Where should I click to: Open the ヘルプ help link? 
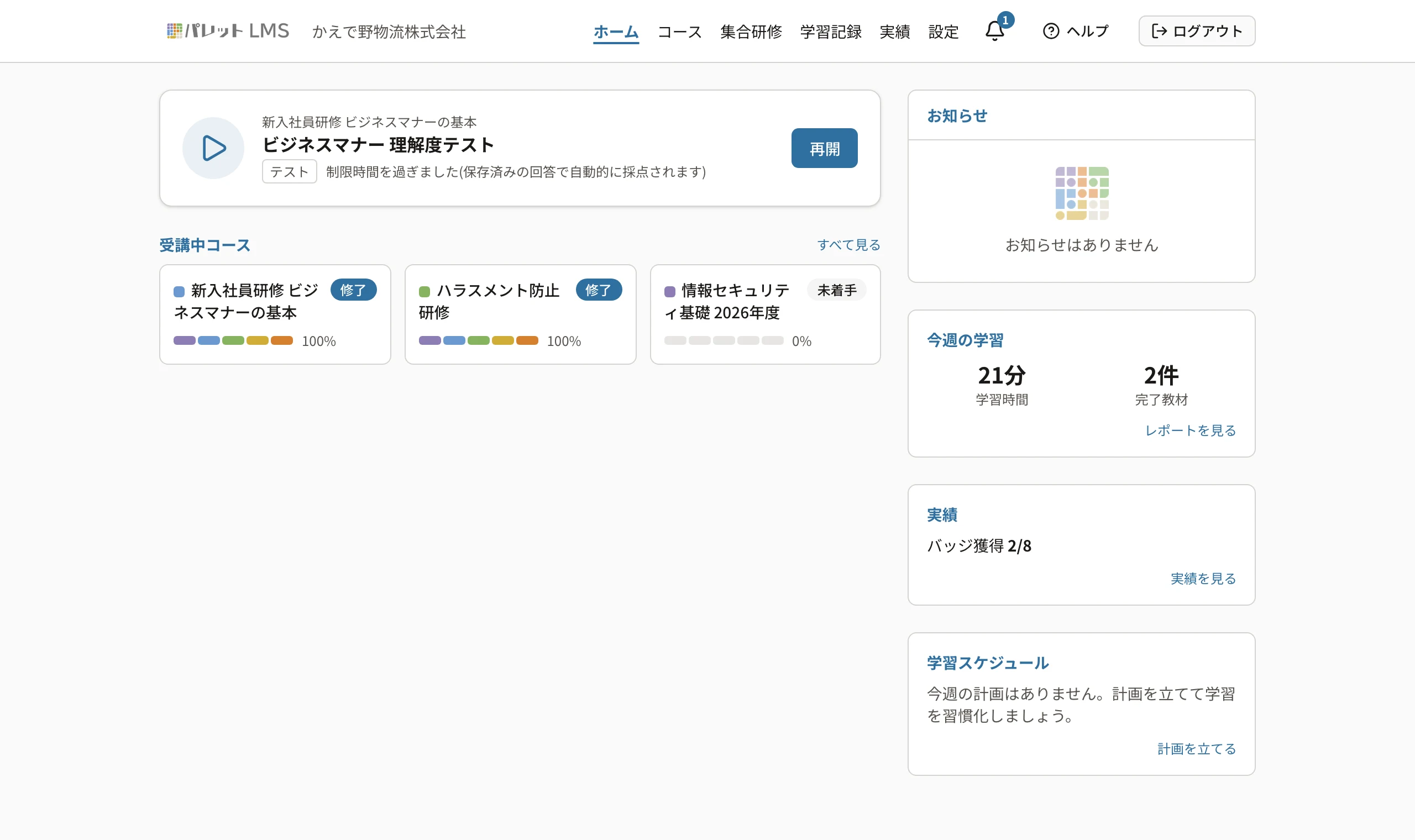1076,31
